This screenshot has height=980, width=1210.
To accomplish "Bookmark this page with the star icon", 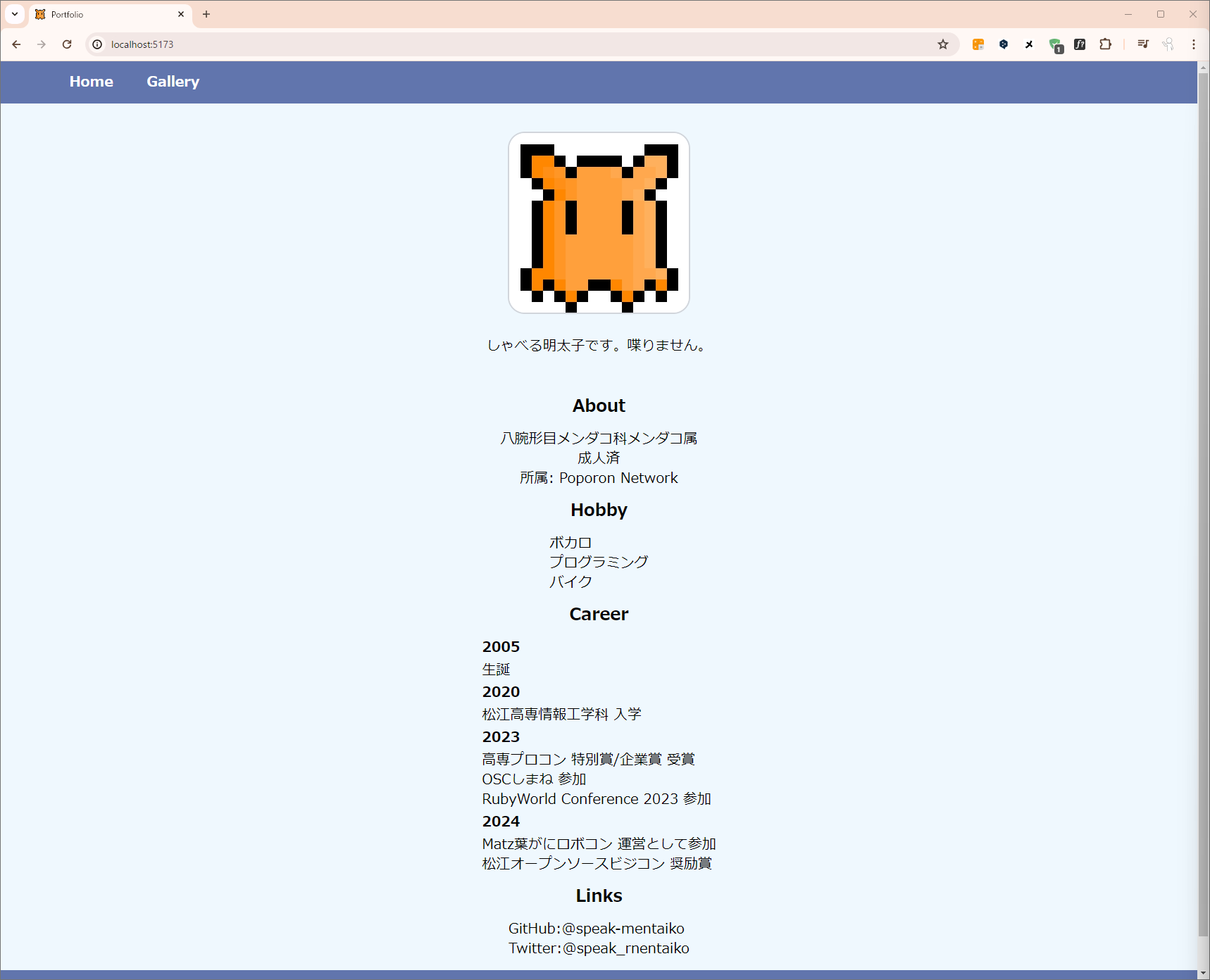I will click(x=943, y=44).
